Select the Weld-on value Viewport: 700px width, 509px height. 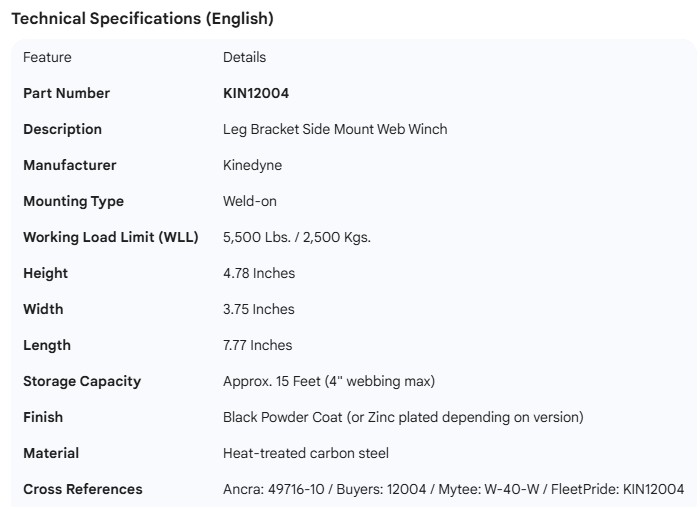[249, 201]
